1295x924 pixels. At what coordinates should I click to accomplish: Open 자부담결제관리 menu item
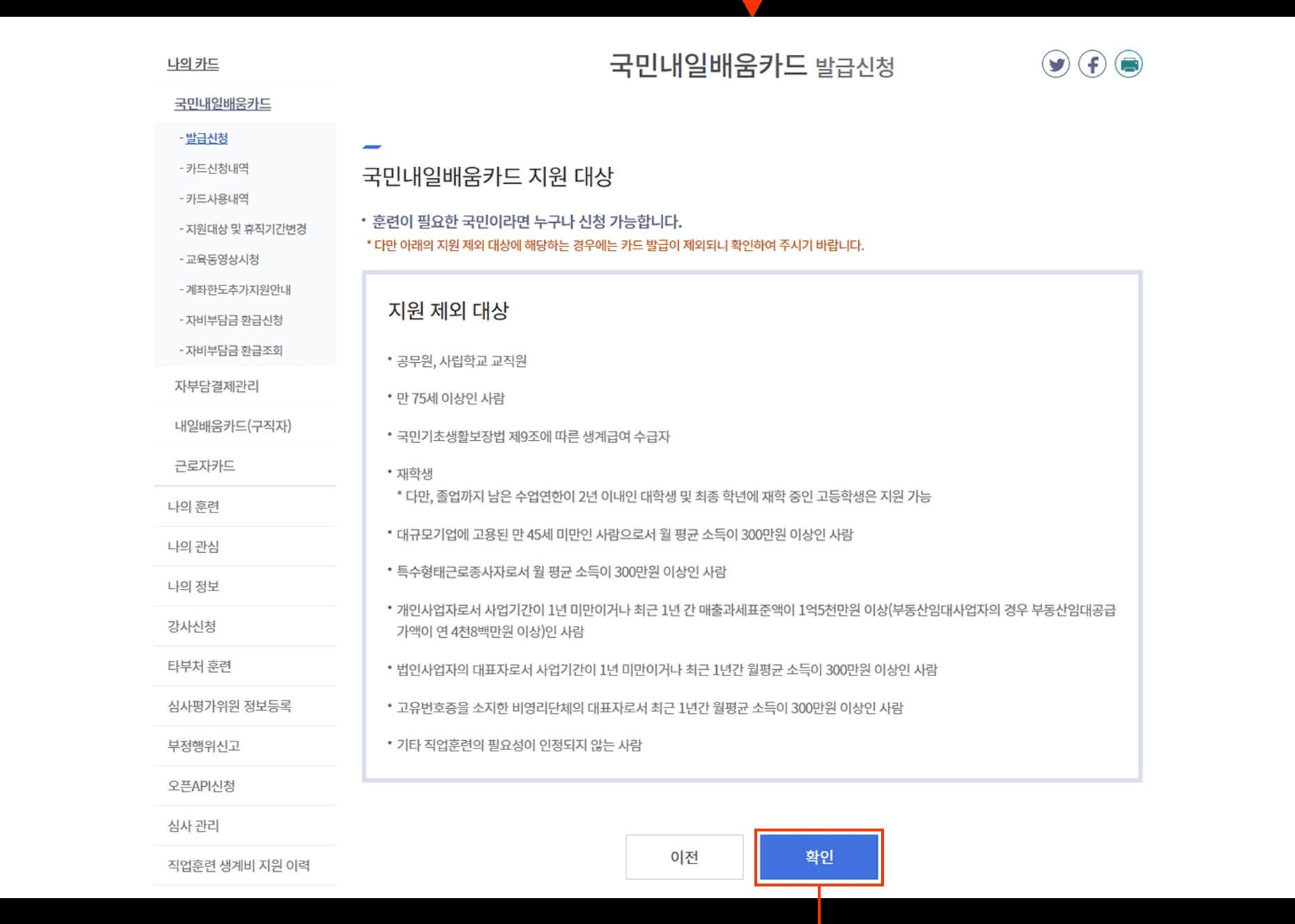(218, 387)
